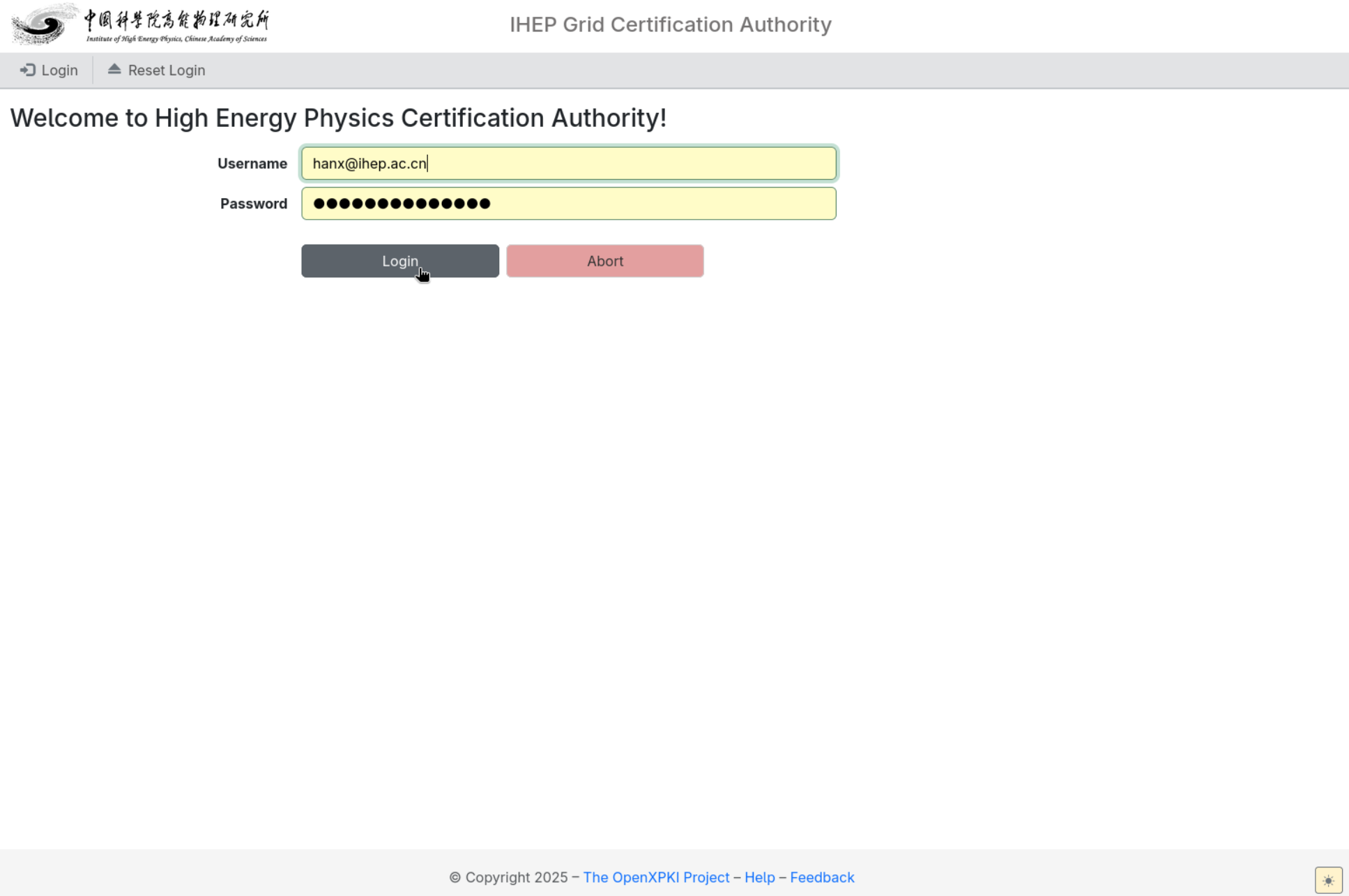
Task: Click the IHEP institute logo image
Action: [140, 24]
